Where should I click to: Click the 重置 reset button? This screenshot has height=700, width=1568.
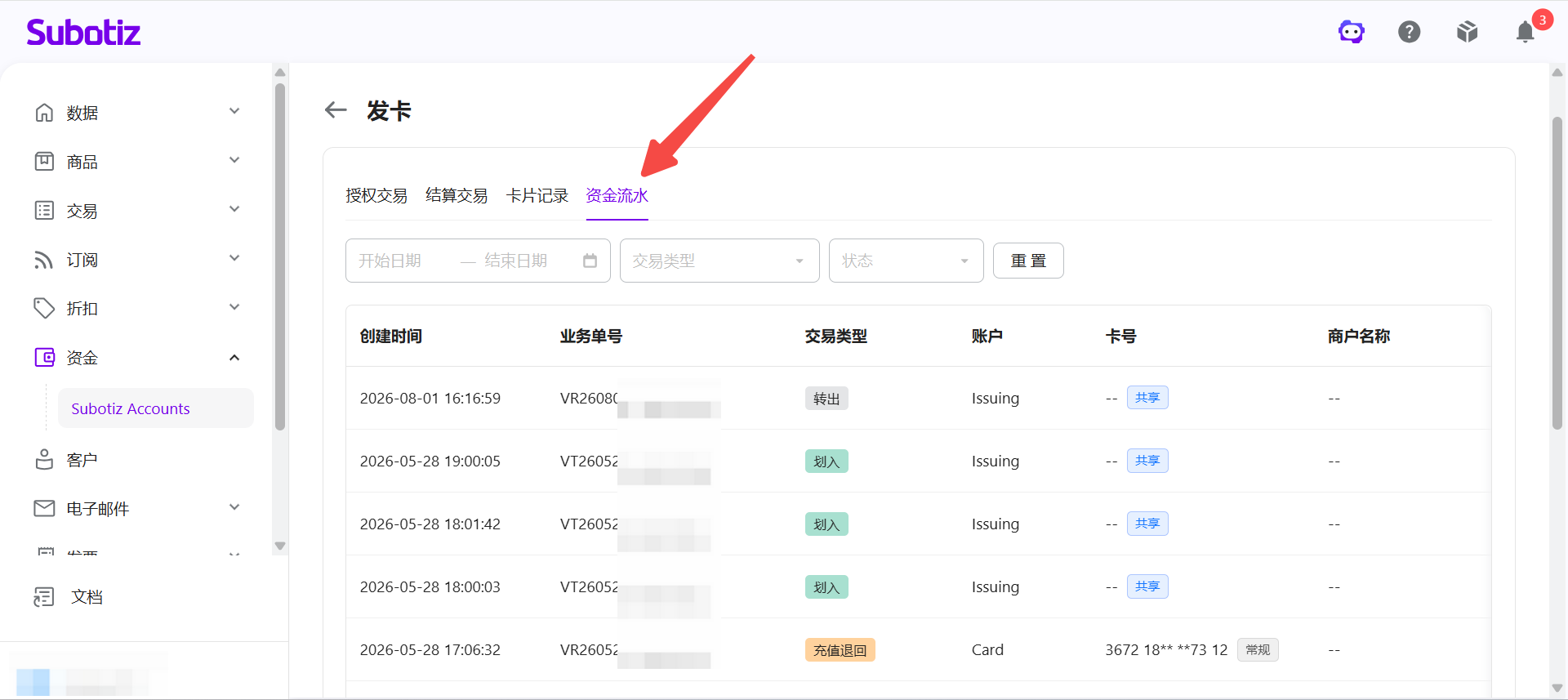pos(1028,261)
